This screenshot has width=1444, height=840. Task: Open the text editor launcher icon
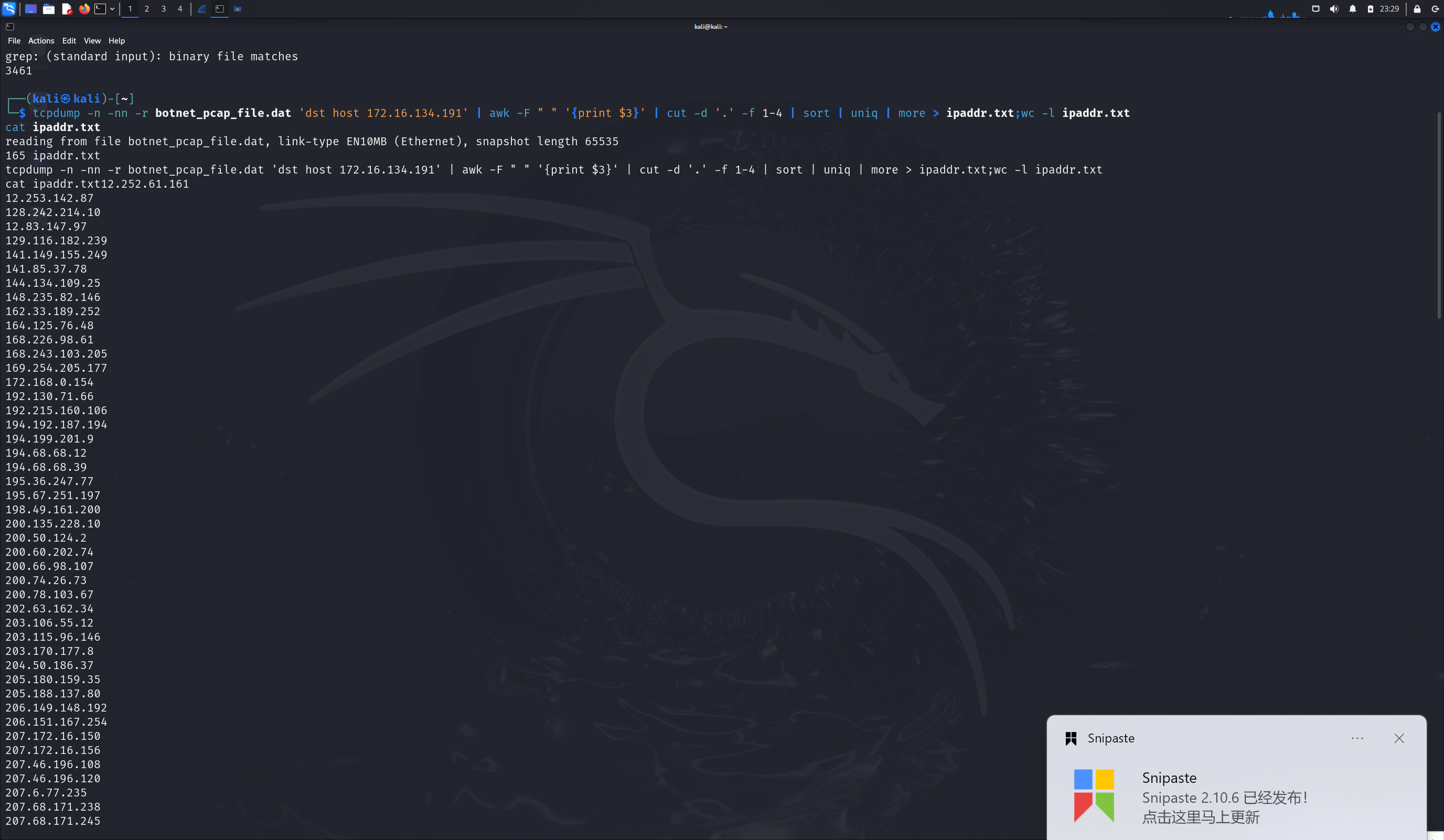[67, 8]
